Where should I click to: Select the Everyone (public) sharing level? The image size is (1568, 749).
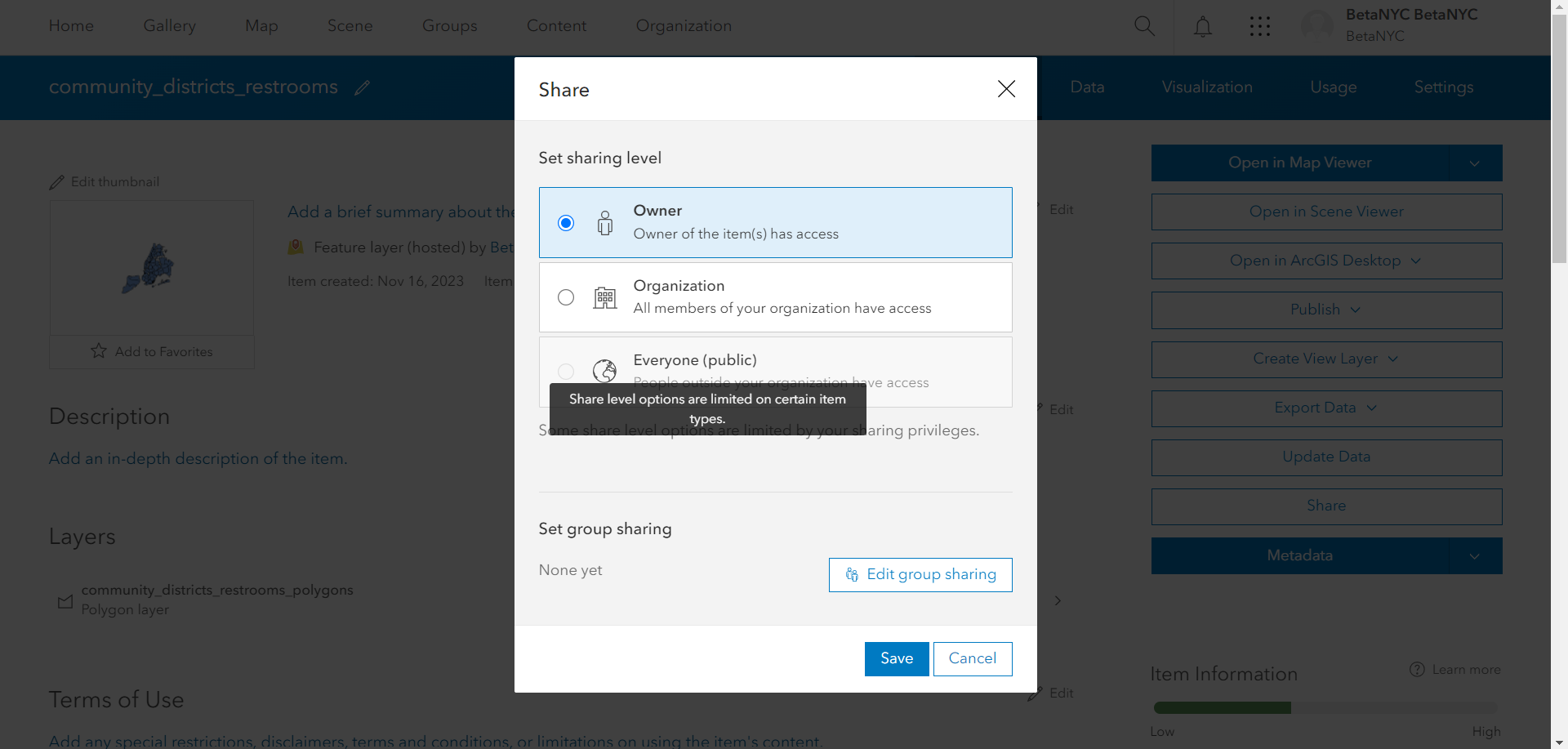(x=566, y=372)
